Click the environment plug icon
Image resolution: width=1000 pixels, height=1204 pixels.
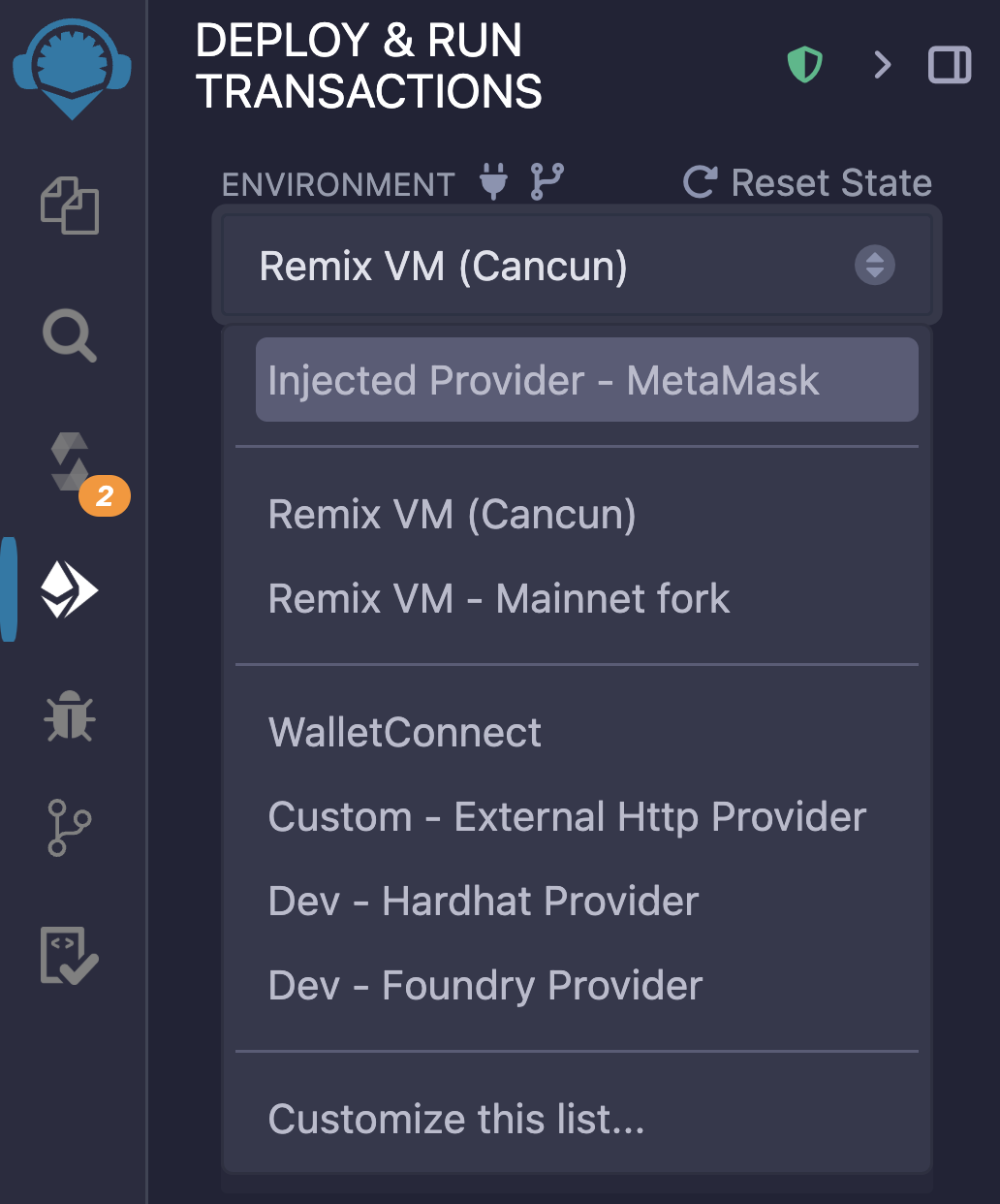[x=494, y=181]
